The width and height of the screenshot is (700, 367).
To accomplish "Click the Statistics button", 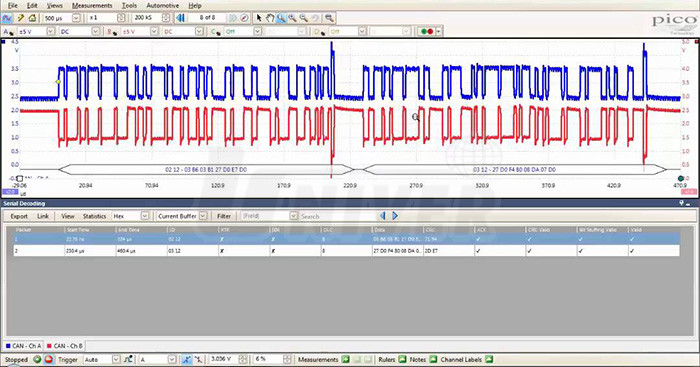I will [94, 216].
